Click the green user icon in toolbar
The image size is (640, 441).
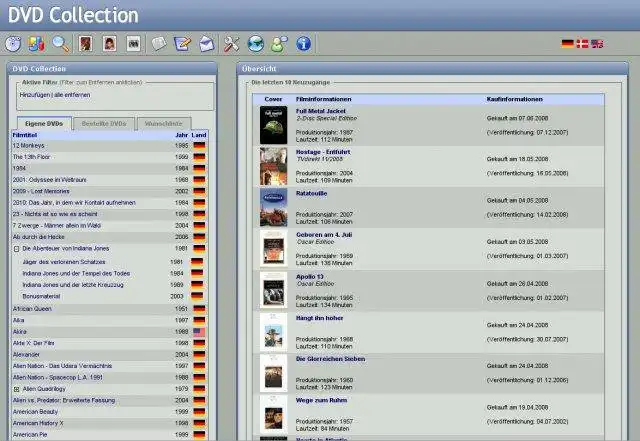(x=279, y=44)
